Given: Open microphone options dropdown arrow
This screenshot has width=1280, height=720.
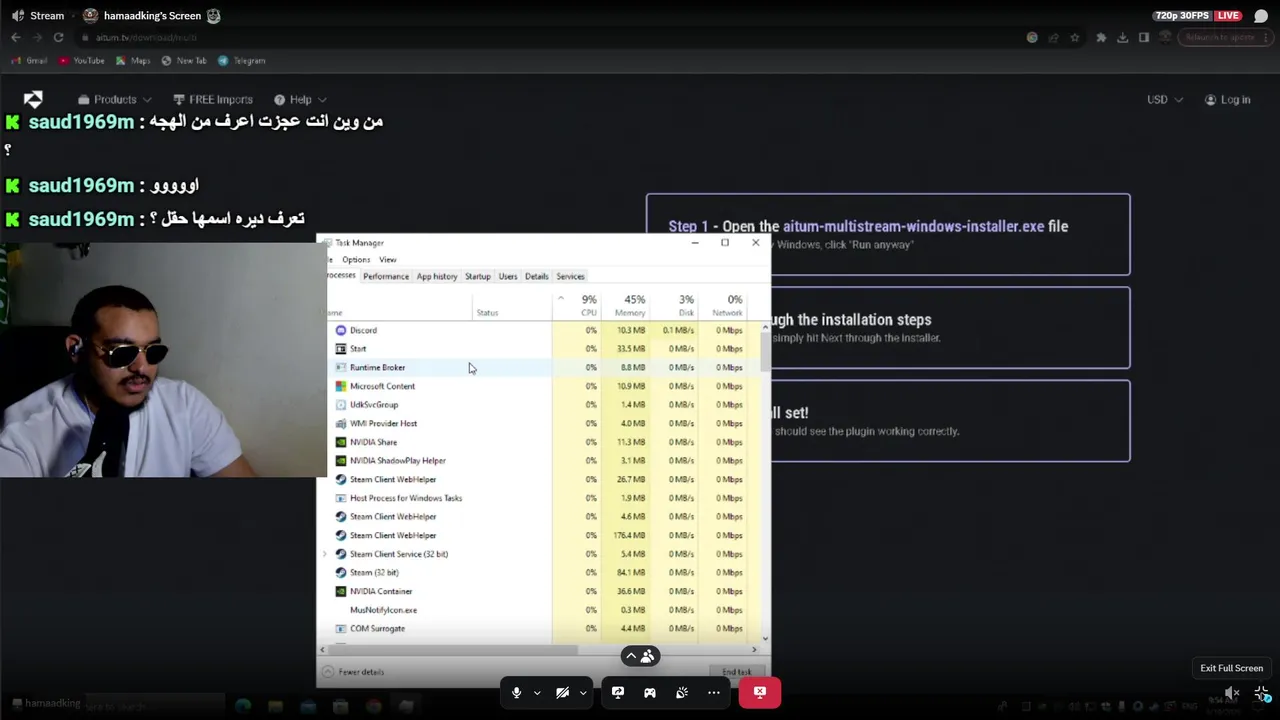Looking at the screenshot, I should 537,692.
